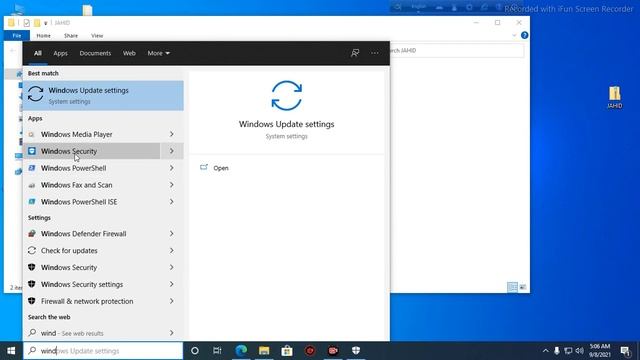The width and height of the screenshot is (640, 360).
Task: Expand Check for updates arrow
Action: click(172, 251)
